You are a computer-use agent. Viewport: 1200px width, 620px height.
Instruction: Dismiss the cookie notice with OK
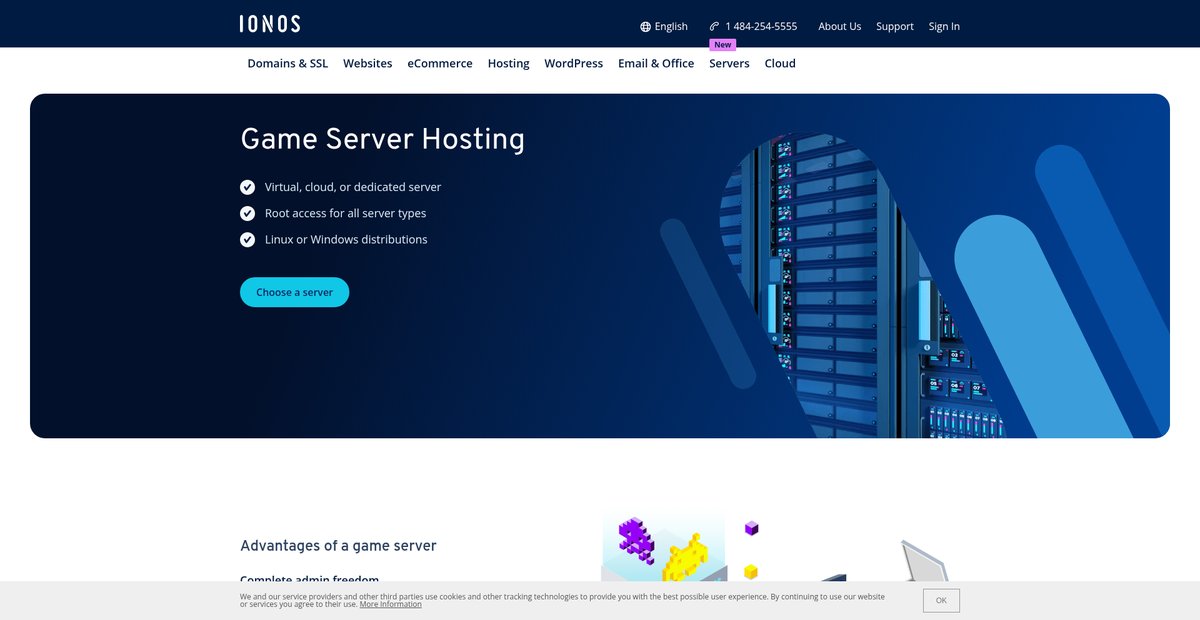[x=941, y=600]
